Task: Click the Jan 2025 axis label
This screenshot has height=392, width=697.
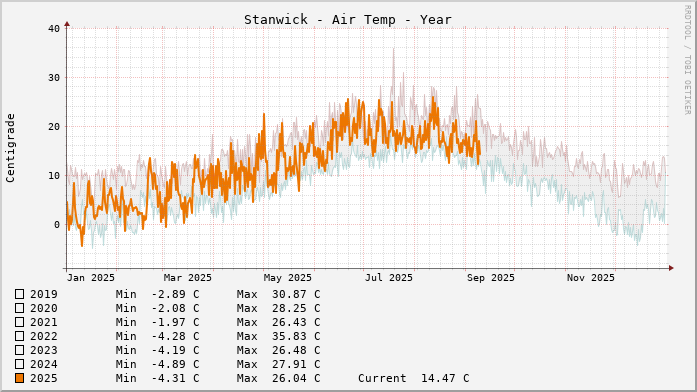Action: [91, 278]
